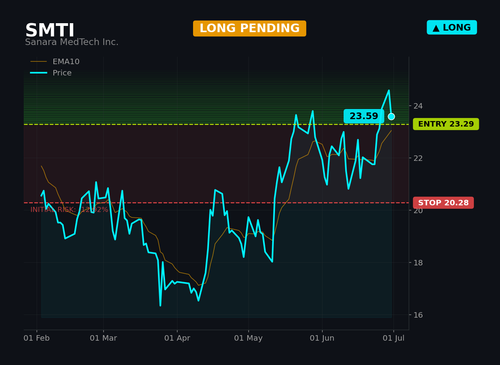Click the ENTRY 23.29 label
The image size is (500, 365).
[446, 124]
